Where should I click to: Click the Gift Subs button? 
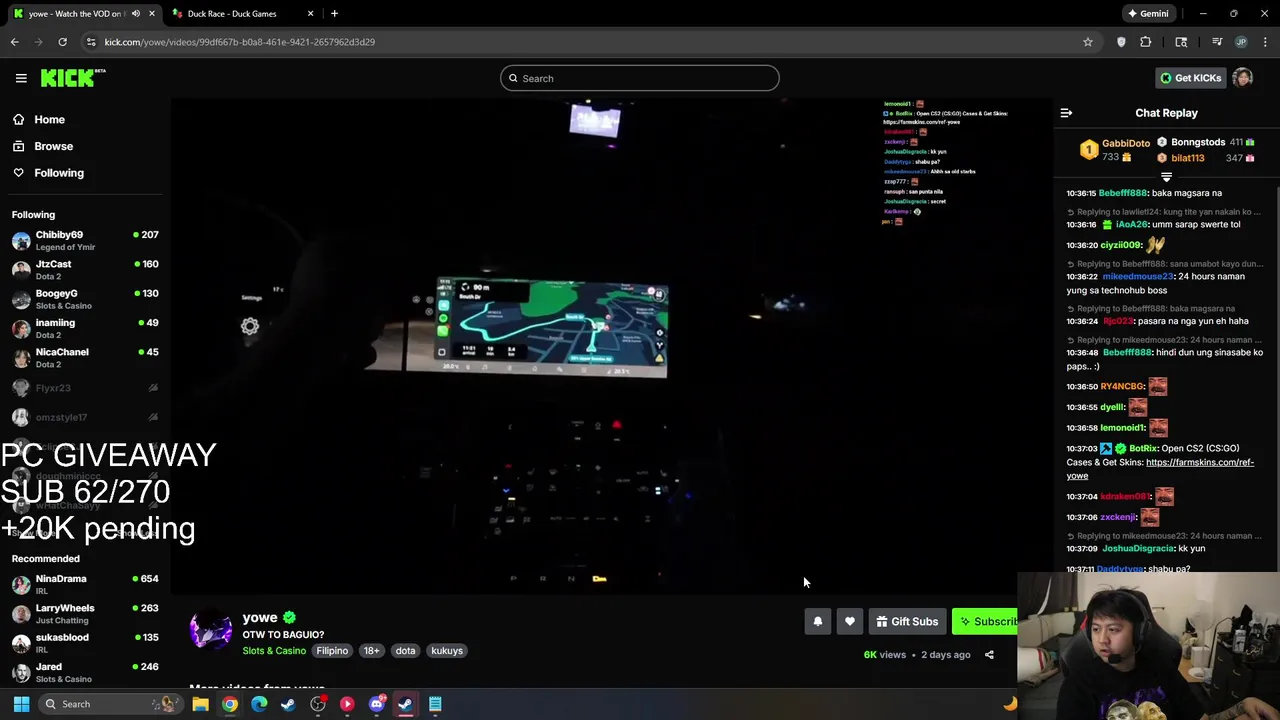coord(907,622)
